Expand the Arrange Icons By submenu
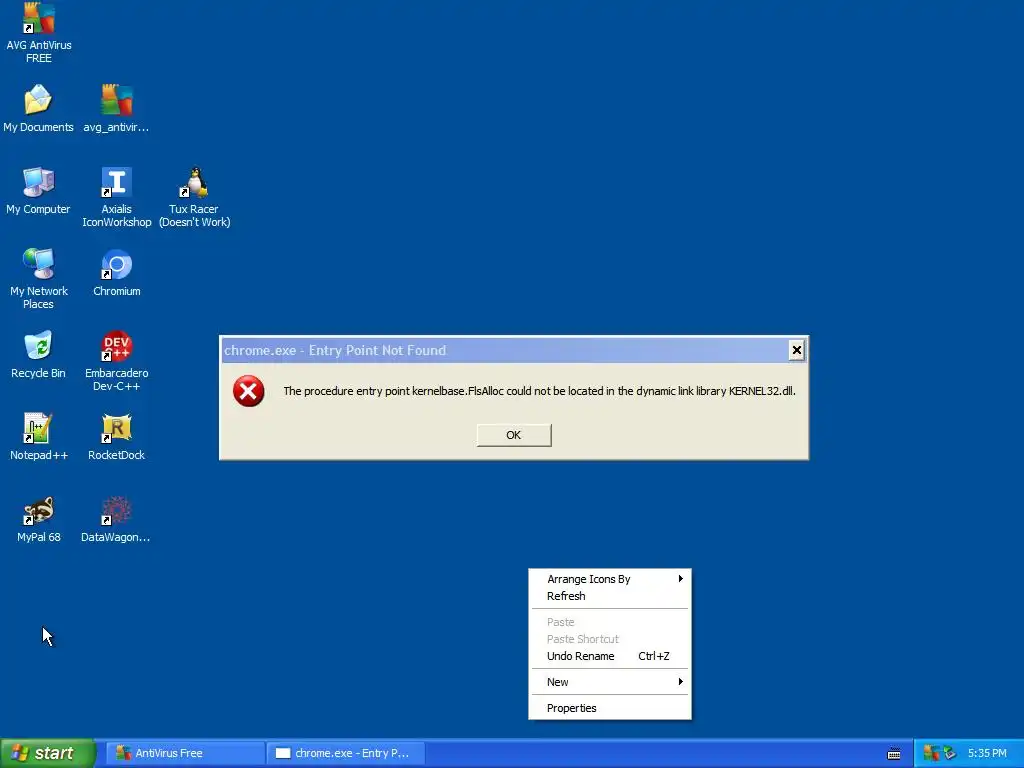The image size is (1024, 768). 610,579
